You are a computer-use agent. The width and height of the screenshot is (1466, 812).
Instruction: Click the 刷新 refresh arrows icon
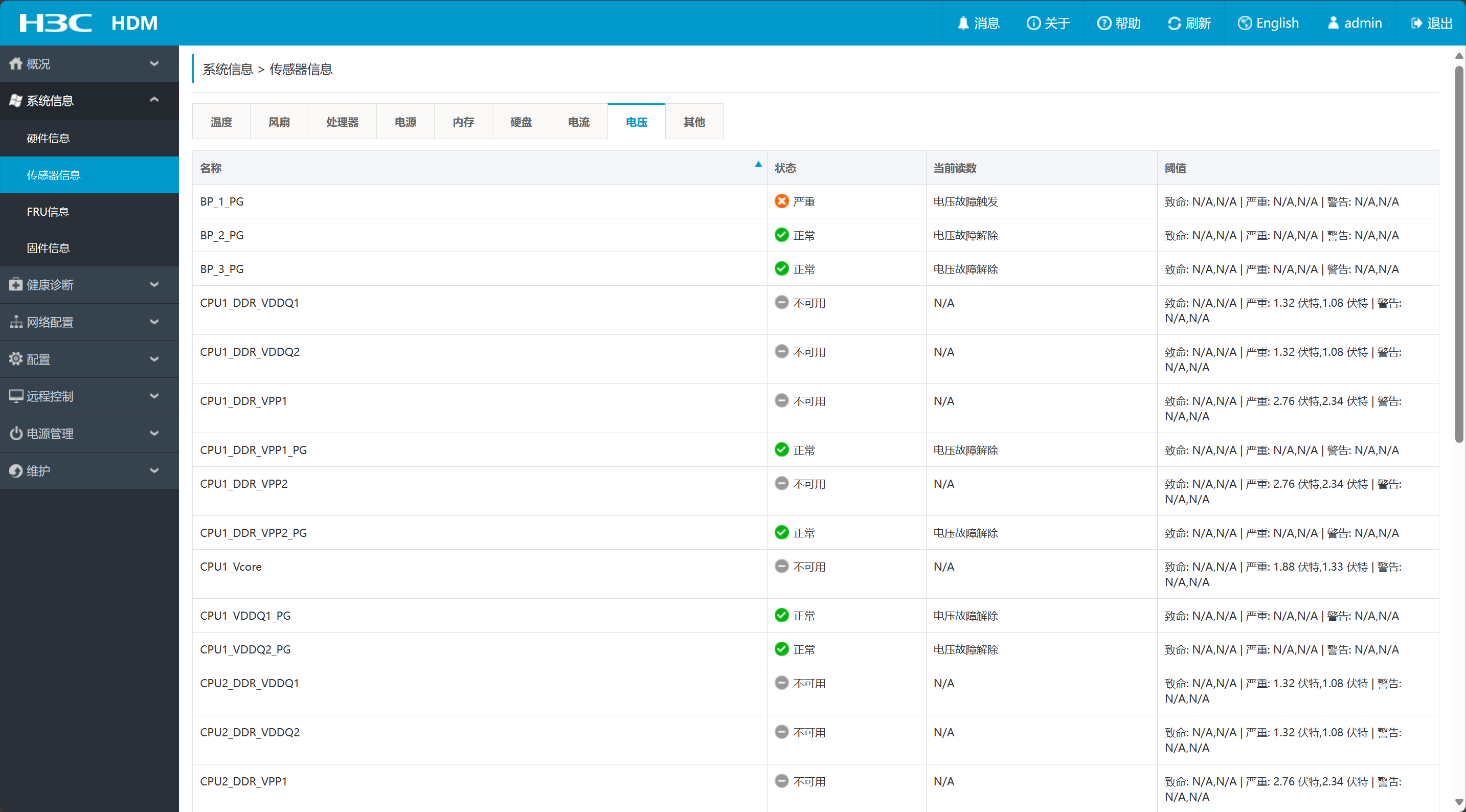click(1174, 24)
